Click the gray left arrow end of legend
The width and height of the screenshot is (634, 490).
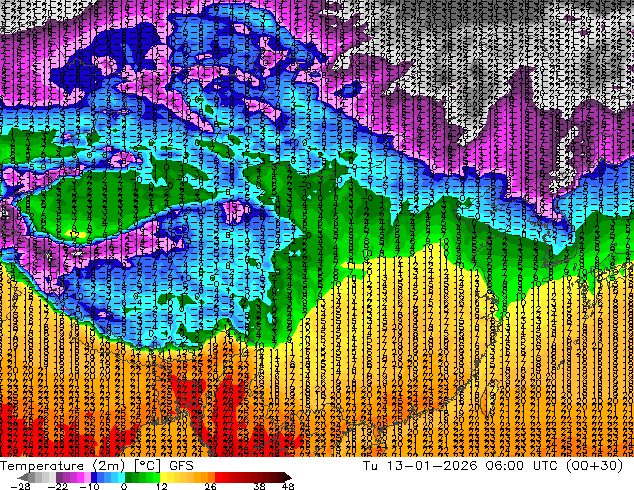coord(23,477)
